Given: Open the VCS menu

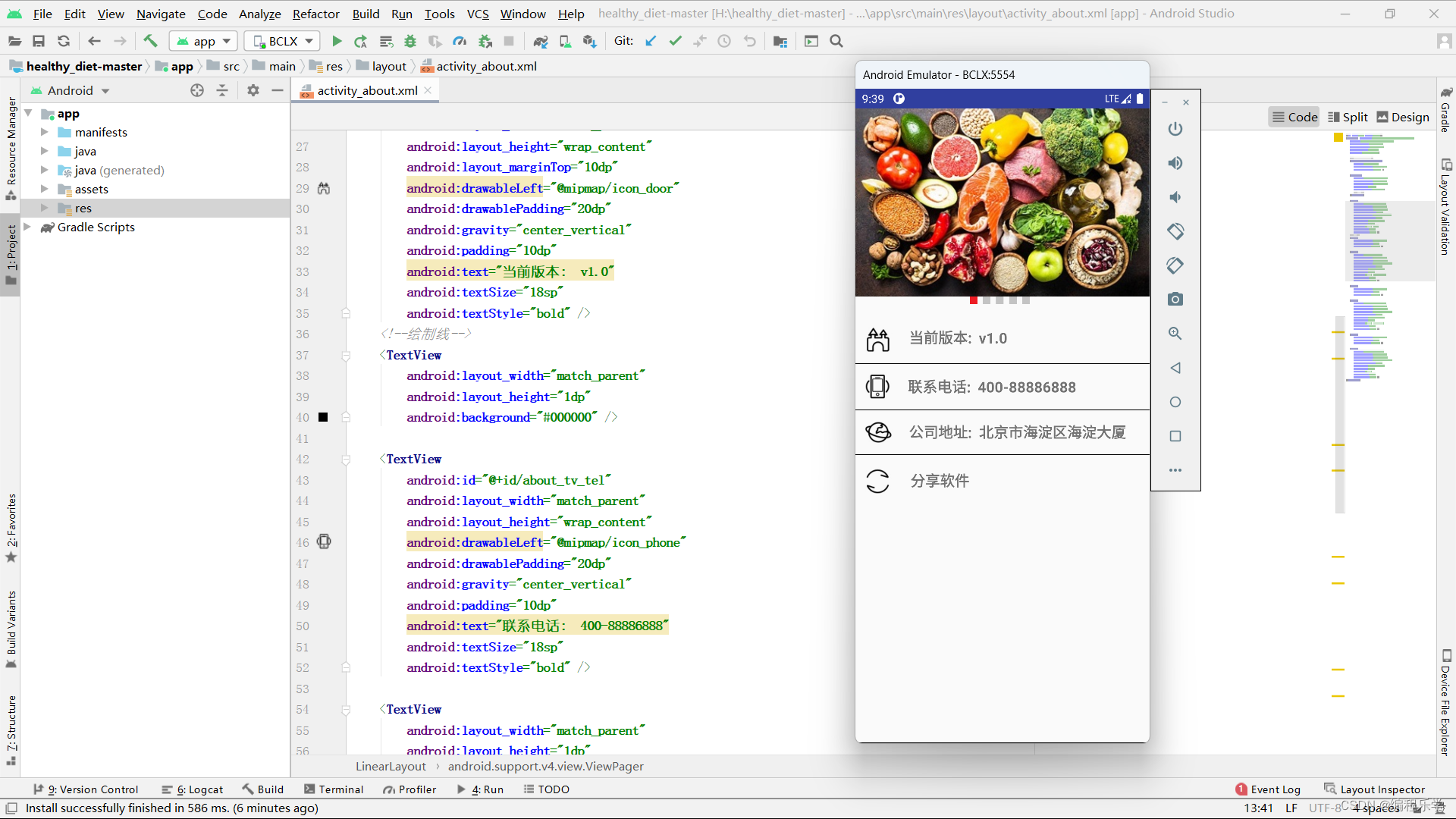Looking at the screenshot, I should point(477,14).
